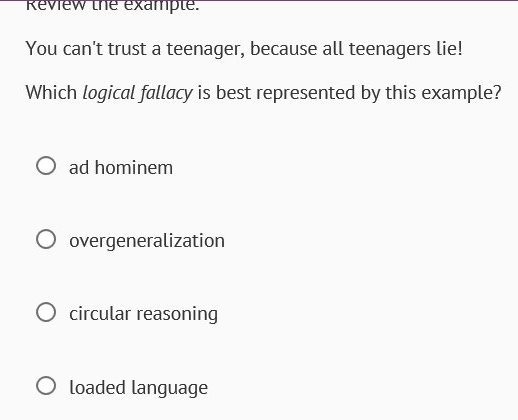Screen dimensions: 518x420
Task: Click the word "represented" in the question
Action: tap(306, 93)
